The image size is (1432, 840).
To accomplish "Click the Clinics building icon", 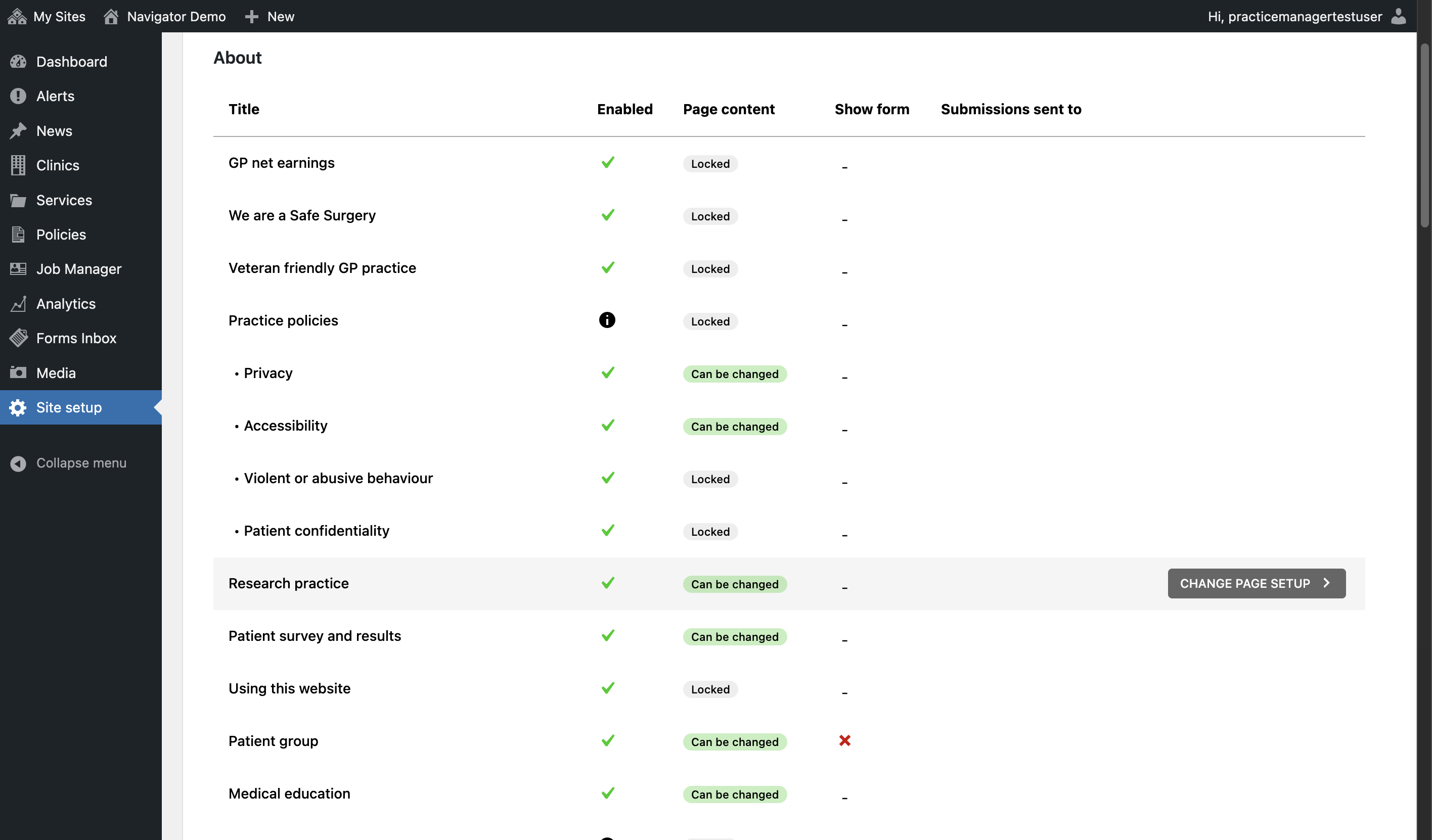I will coord(18,165).
